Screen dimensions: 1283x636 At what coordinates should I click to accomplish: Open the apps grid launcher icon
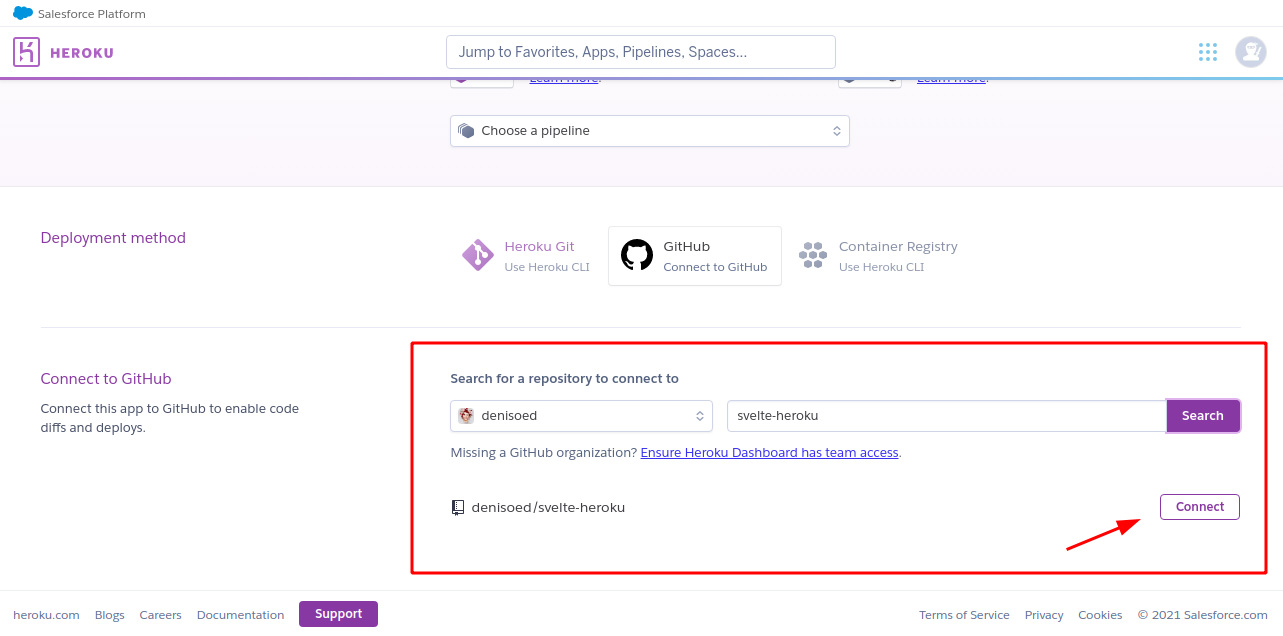(x=1208, y=52)
